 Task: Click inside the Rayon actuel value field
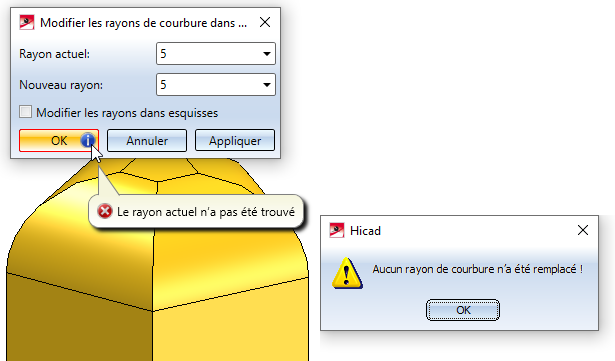pos(208,54)
